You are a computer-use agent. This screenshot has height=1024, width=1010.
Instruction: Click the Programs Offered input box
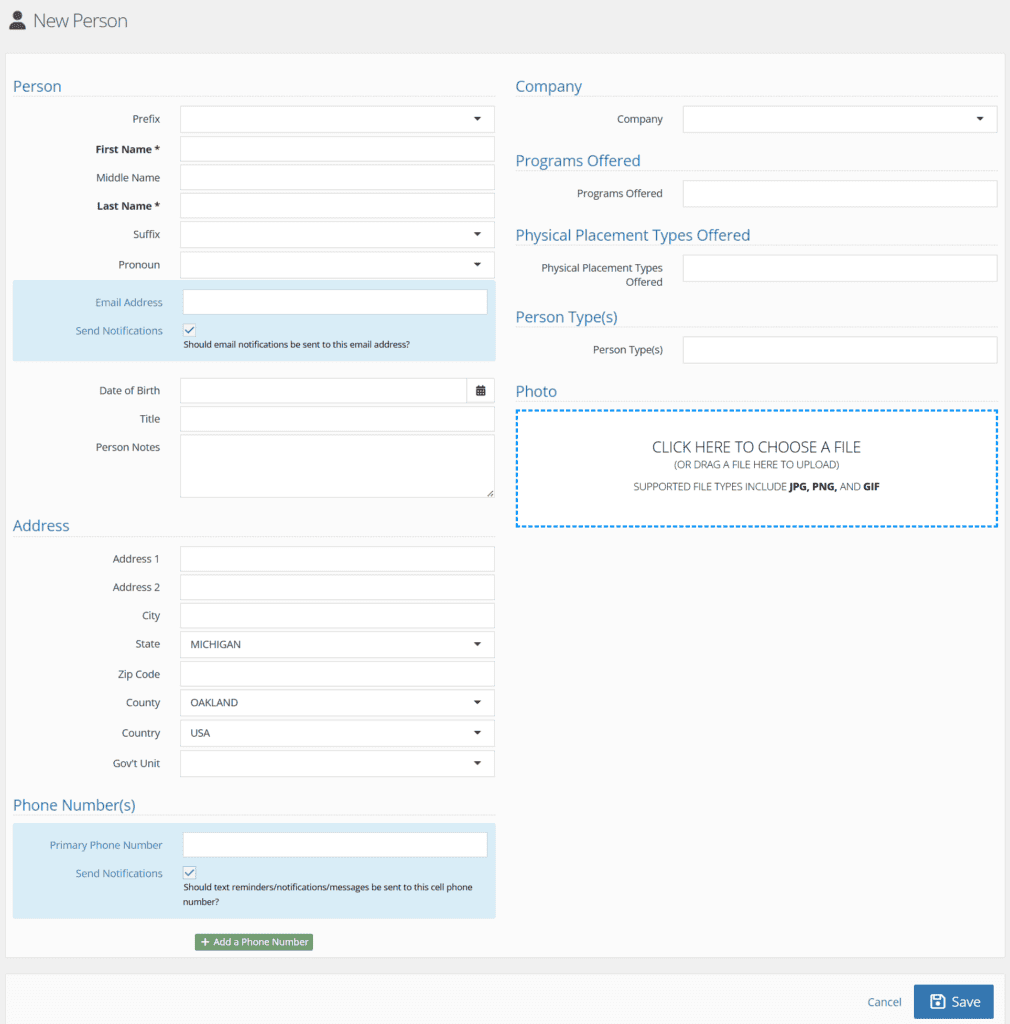pos(840,194)
